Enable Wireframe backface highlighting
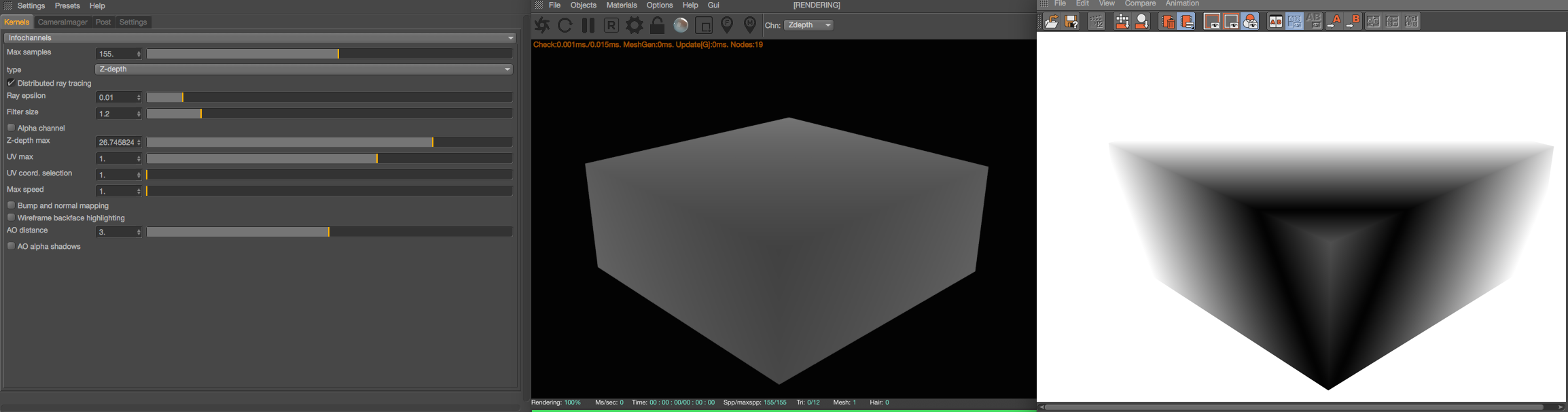 11,218
